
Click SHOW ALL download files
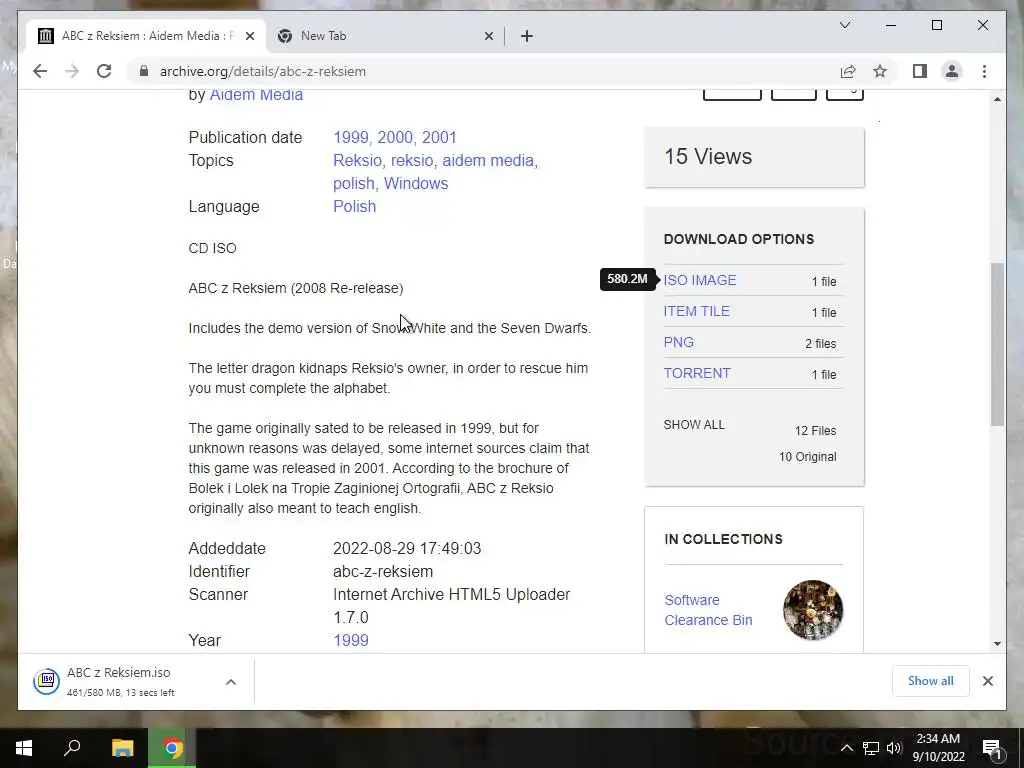pos(694,424)
